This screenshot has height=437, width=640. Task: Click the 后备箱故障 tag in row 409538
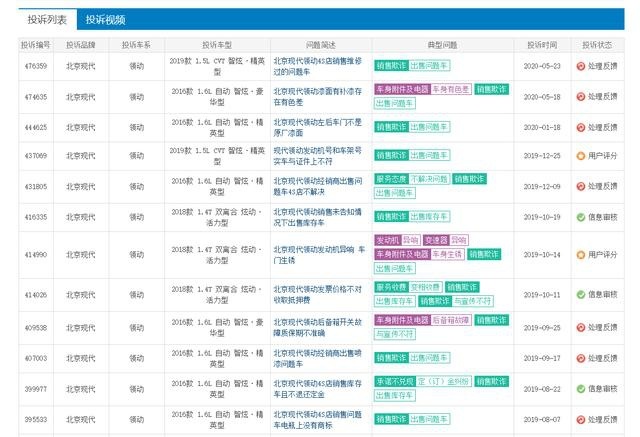point(451,320)
